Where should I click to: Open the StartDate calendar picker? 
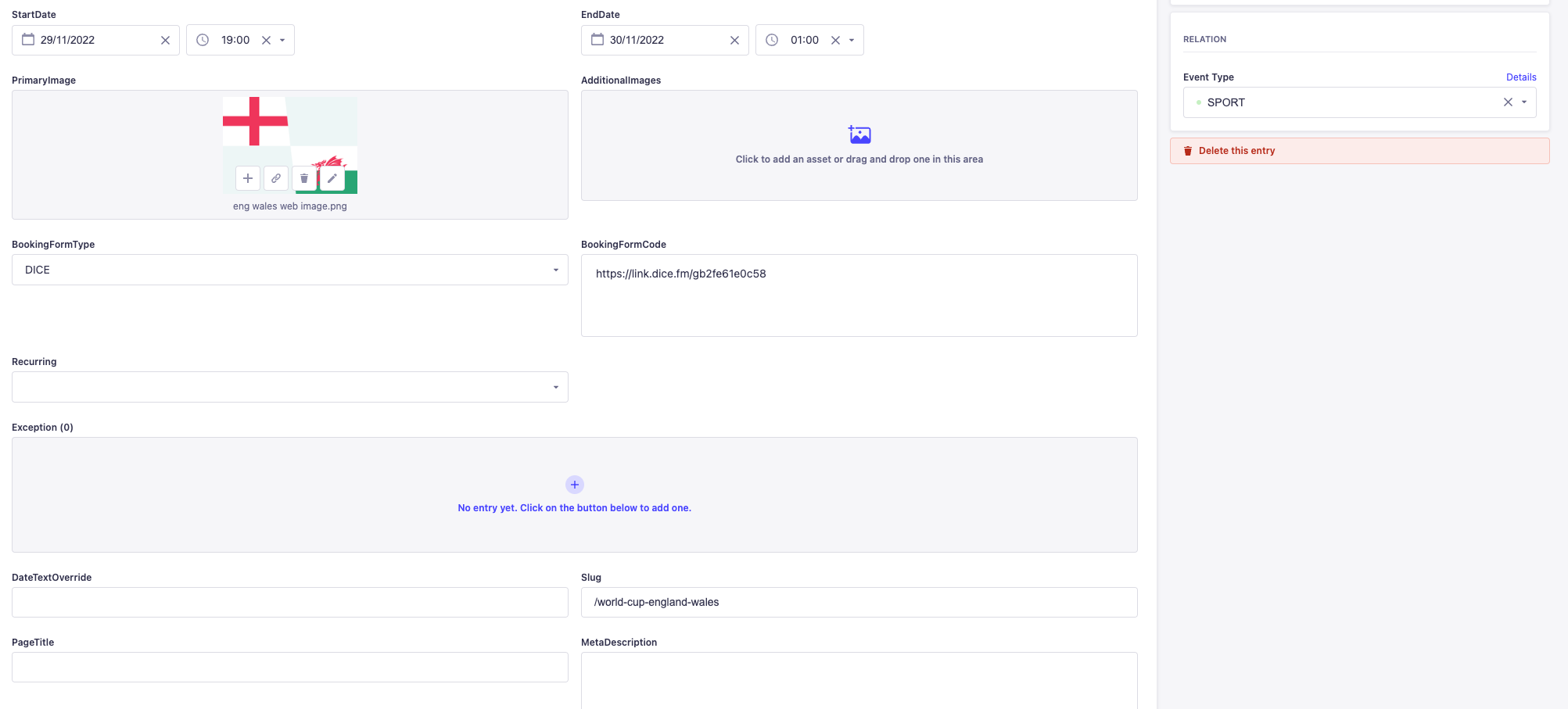[28, 40]
